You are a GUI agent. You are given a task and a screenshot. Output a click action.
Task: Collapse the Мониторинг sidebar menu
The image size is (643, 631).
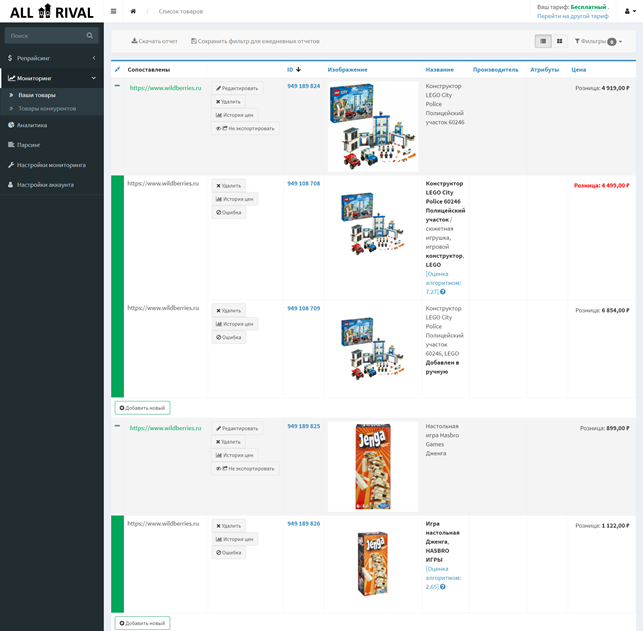(x=52, y=78)
